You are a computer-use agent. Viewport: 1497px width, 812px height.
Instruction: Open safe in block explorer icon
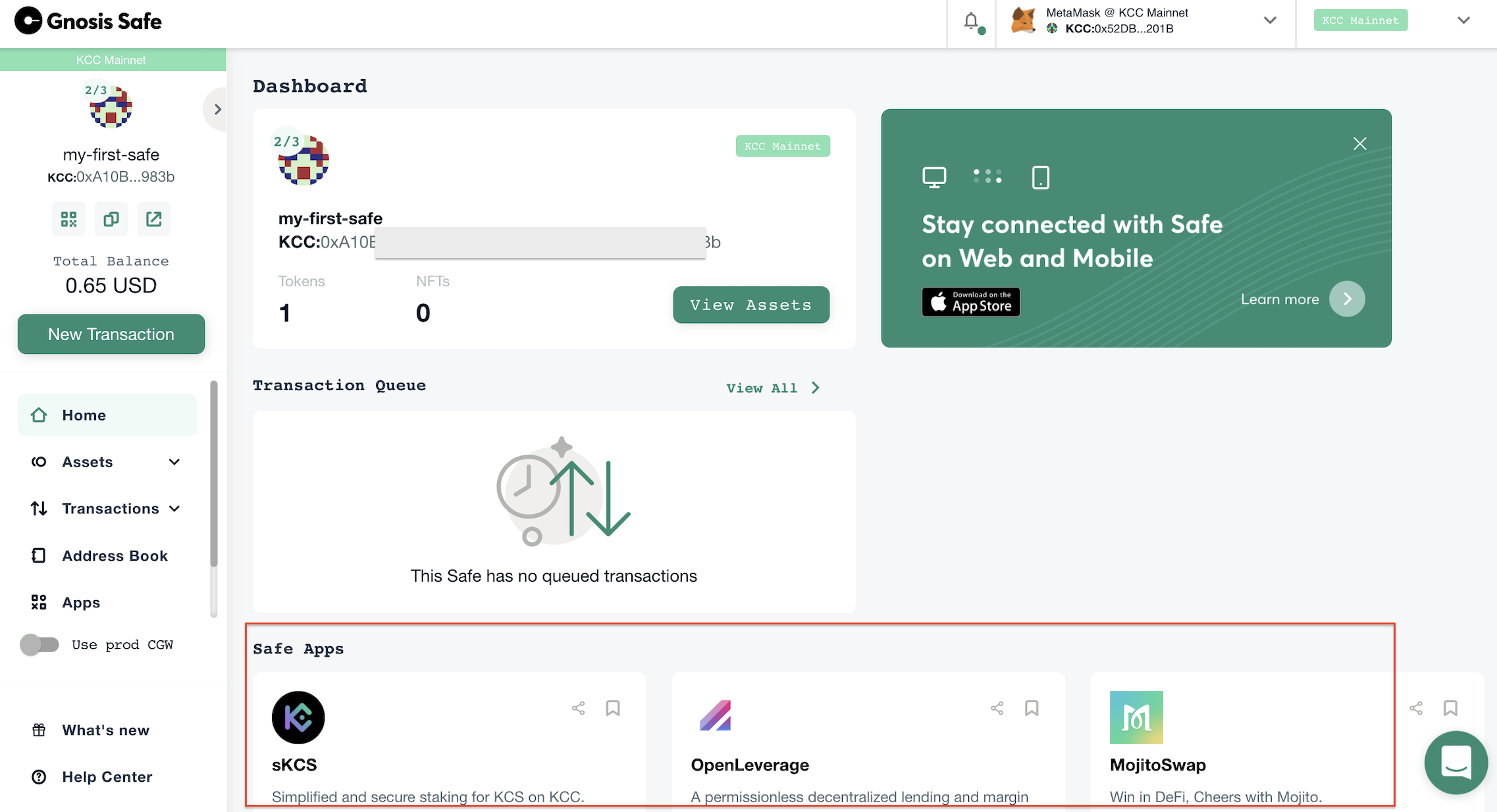click(153, 219)
